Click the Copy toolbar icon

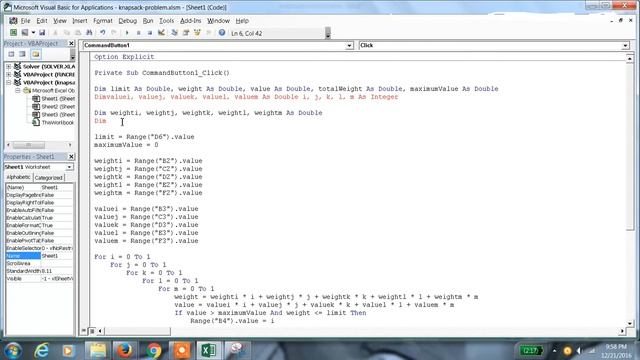(67, 33)
